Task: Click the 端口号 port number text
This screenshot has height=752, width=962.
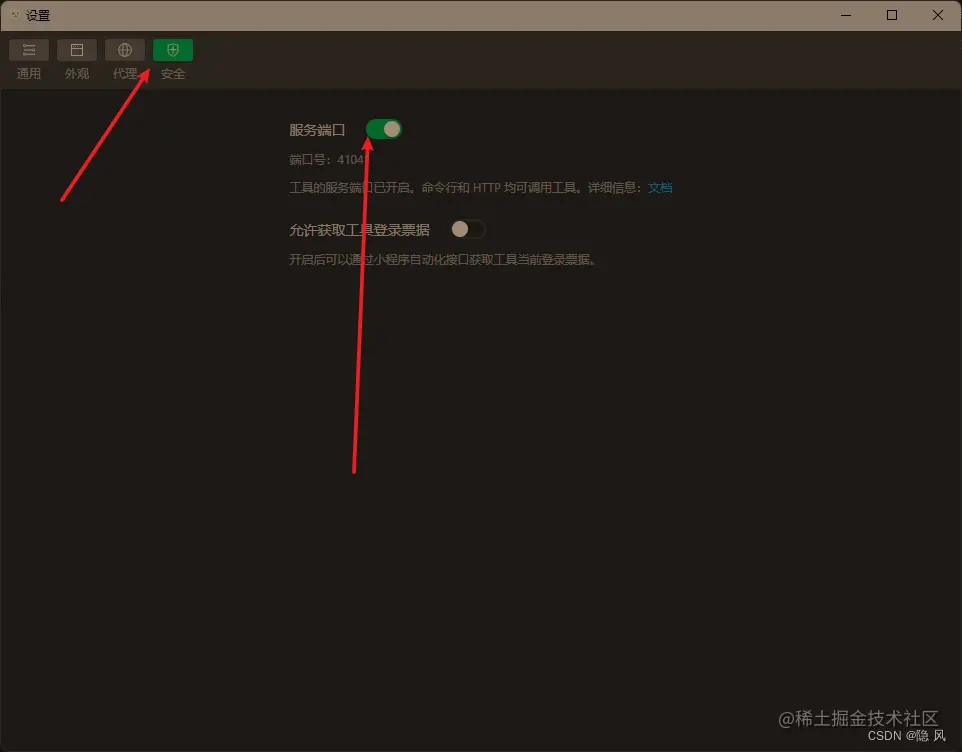Action: tap(328, 160)
